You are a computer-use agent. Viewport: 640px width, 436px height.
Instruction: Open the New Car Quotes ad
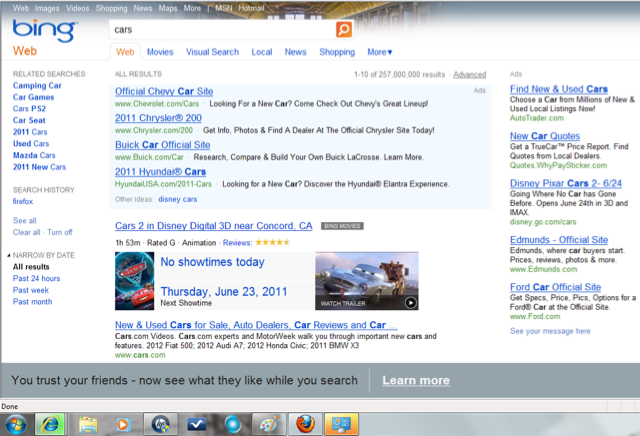click(x=545, y=136)
